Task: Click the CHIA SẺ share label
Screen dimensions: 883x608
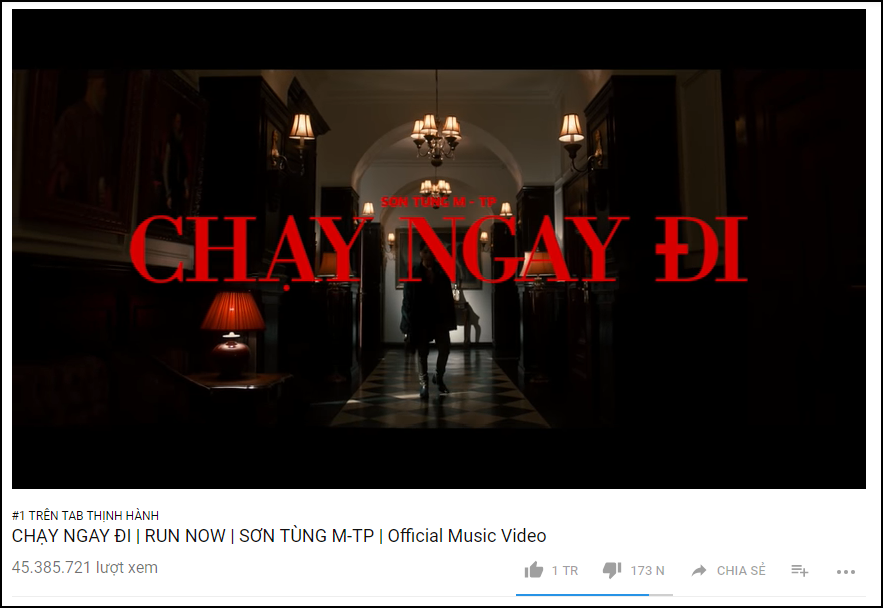Action: [x=741, y=571]
